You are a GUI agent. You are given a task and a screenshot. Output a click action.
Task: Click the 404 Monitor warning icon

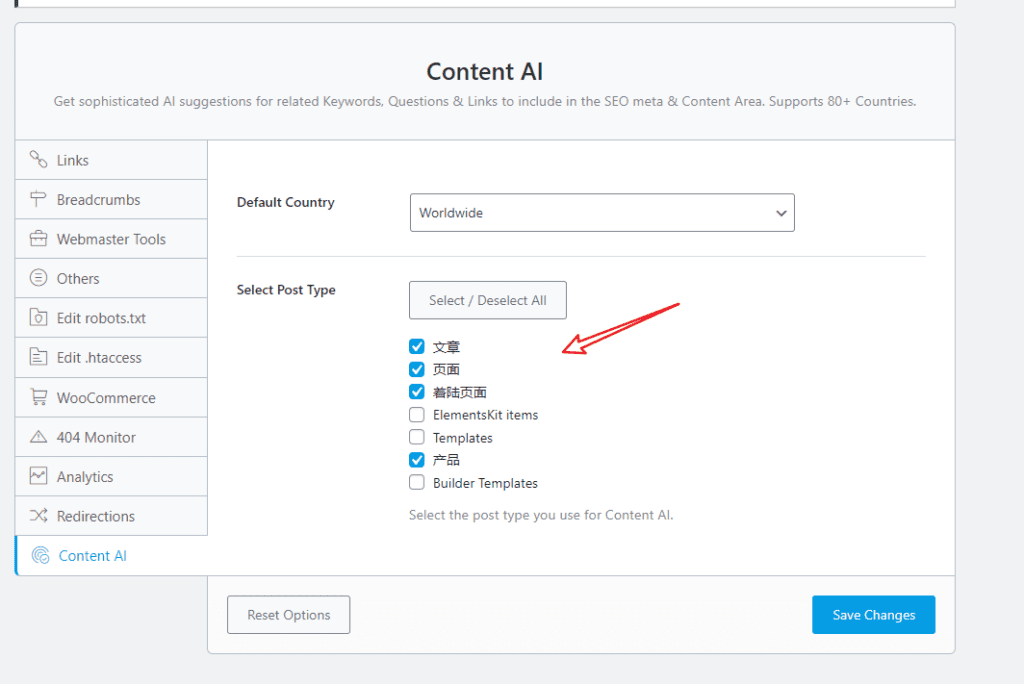pyautogui.click(x=39, y=436)
